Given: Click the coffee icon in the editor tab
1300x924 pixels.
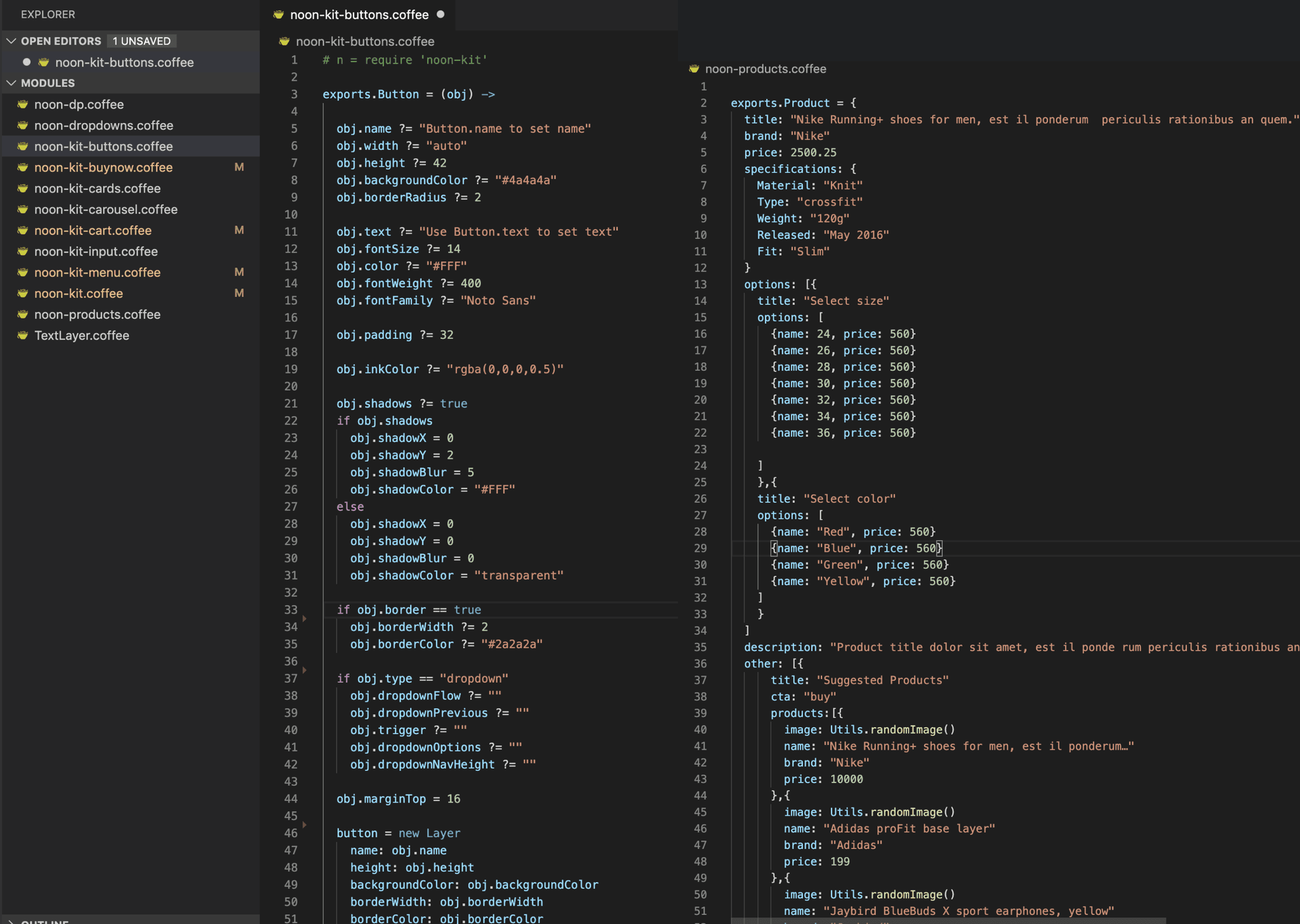Looking at the screenshot, I should coord(278,14).
